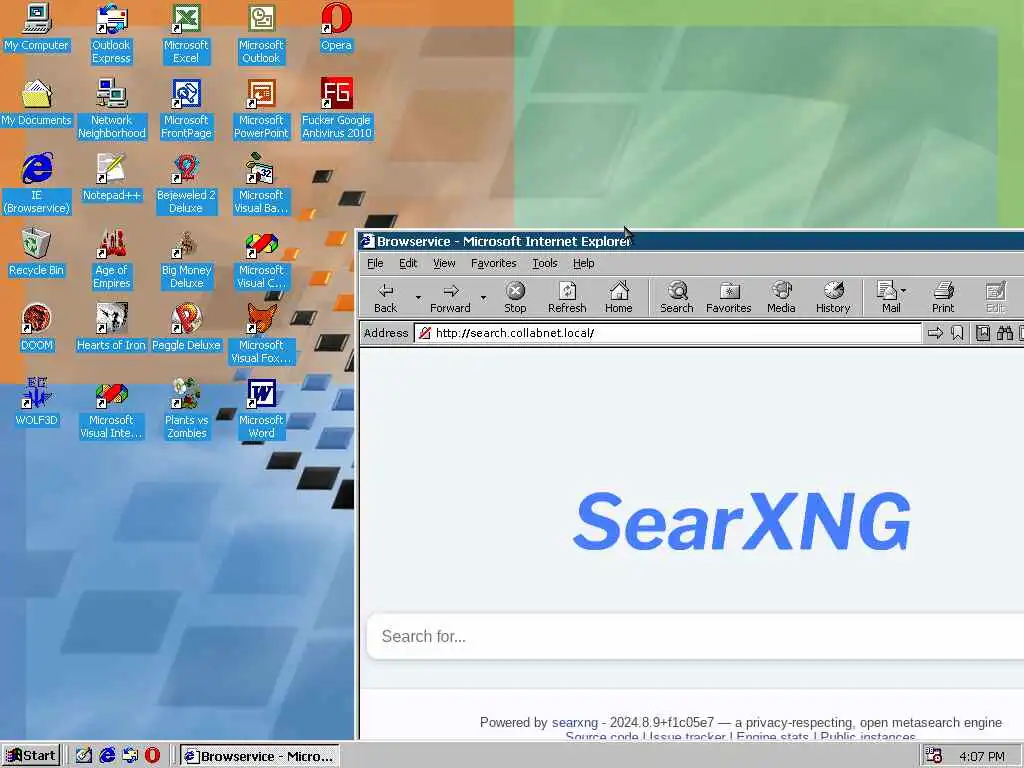Click the 'Search for...' input box
This screenshot has height=768, width=1024.
tap(696, 636)
